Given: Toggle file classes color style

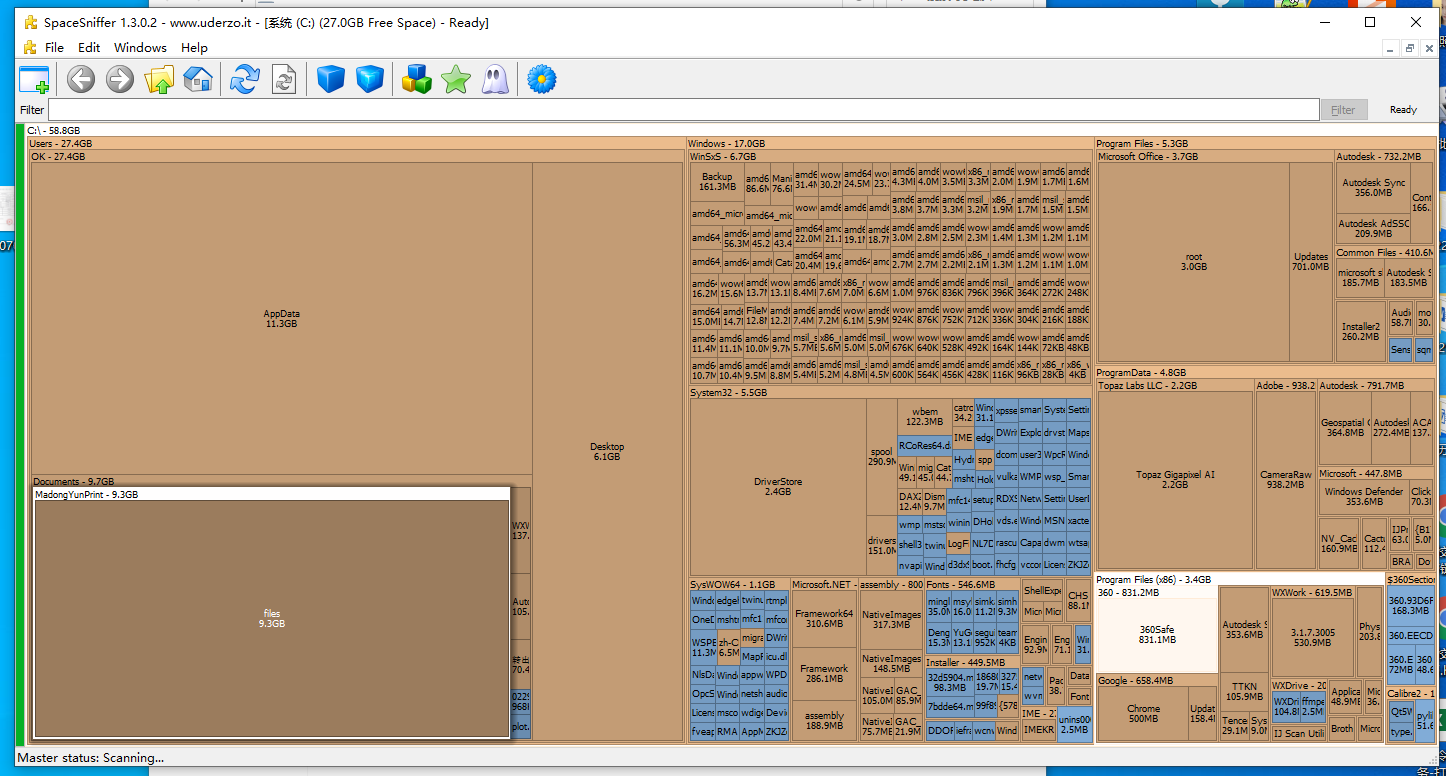Looking at the screenshot, I should pos(416,79).
